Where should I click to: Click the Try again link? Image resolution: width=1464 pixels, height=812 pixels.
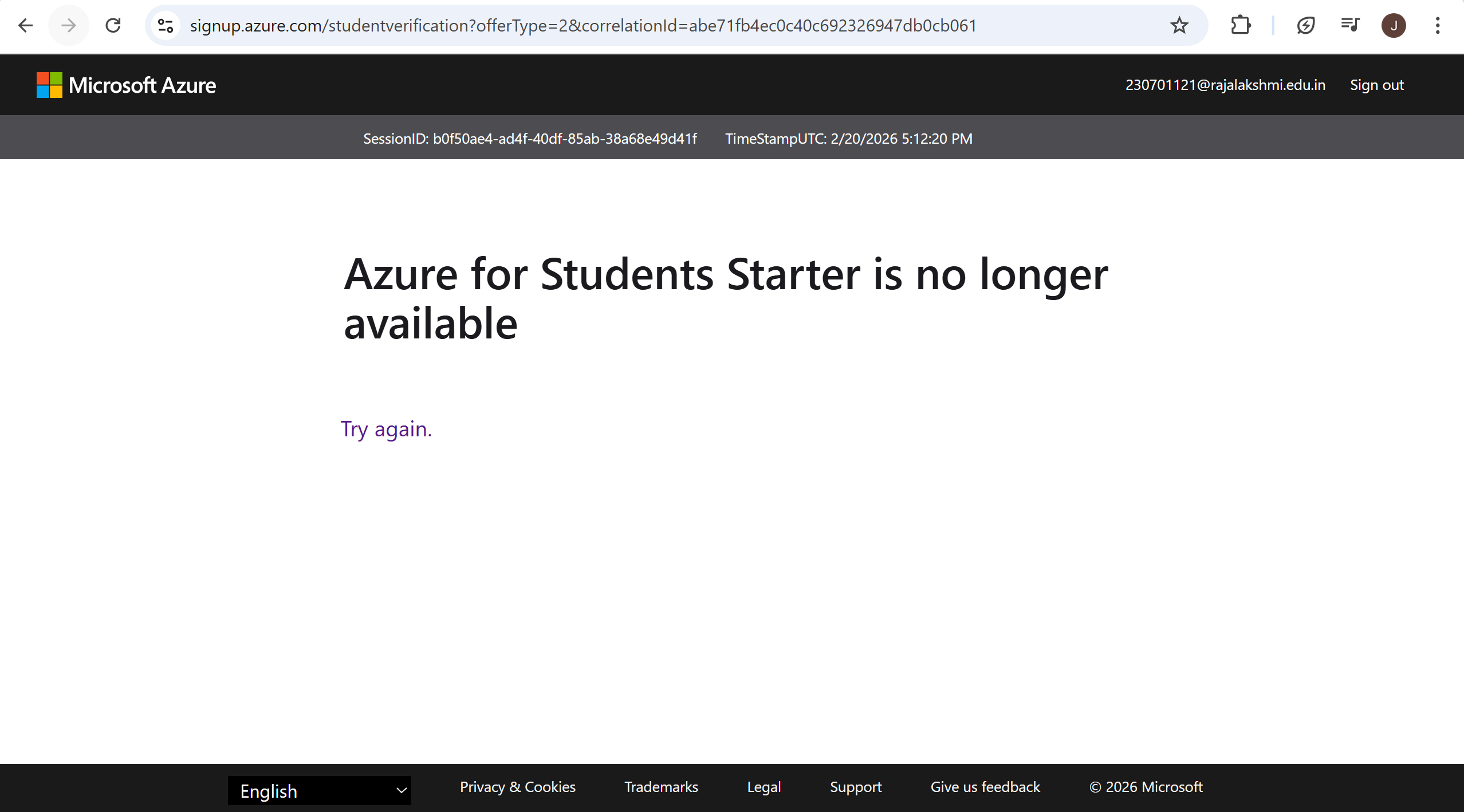tap(386, 429)
